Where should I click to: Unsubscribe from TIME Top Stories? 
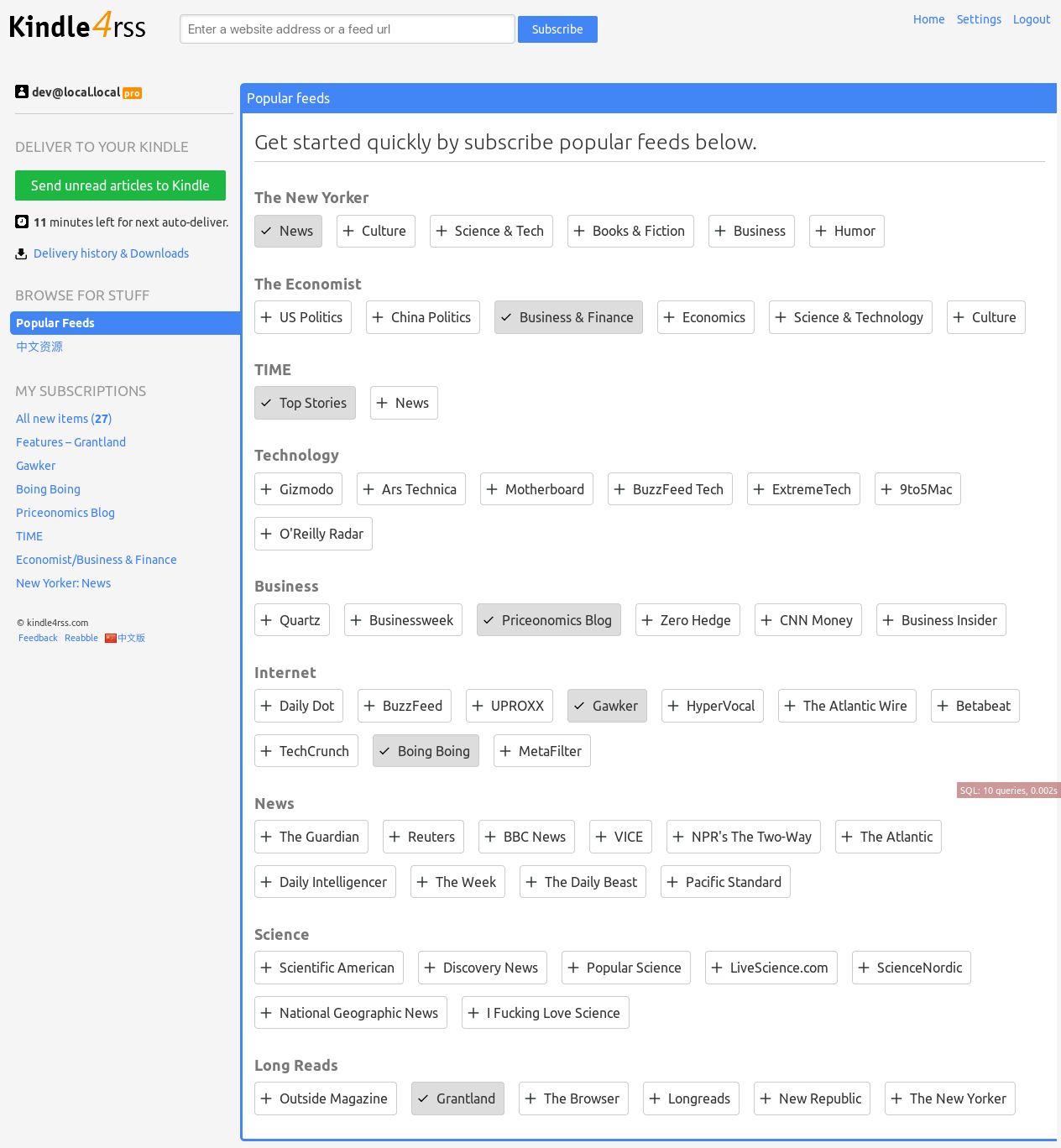pos(305,403)
